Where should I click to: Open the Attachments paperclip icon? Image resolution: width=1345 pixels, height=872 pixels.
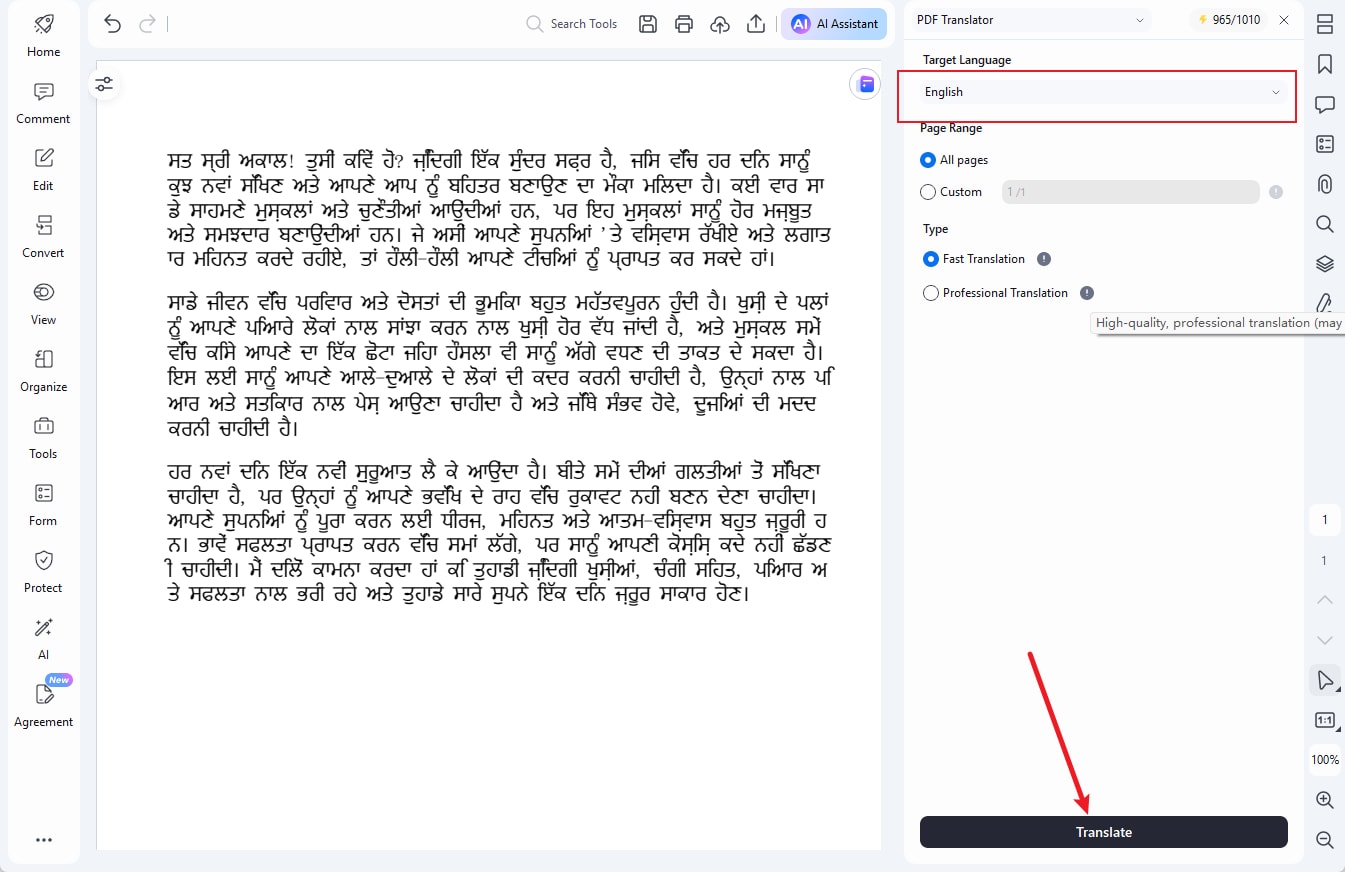(1325, 184)
